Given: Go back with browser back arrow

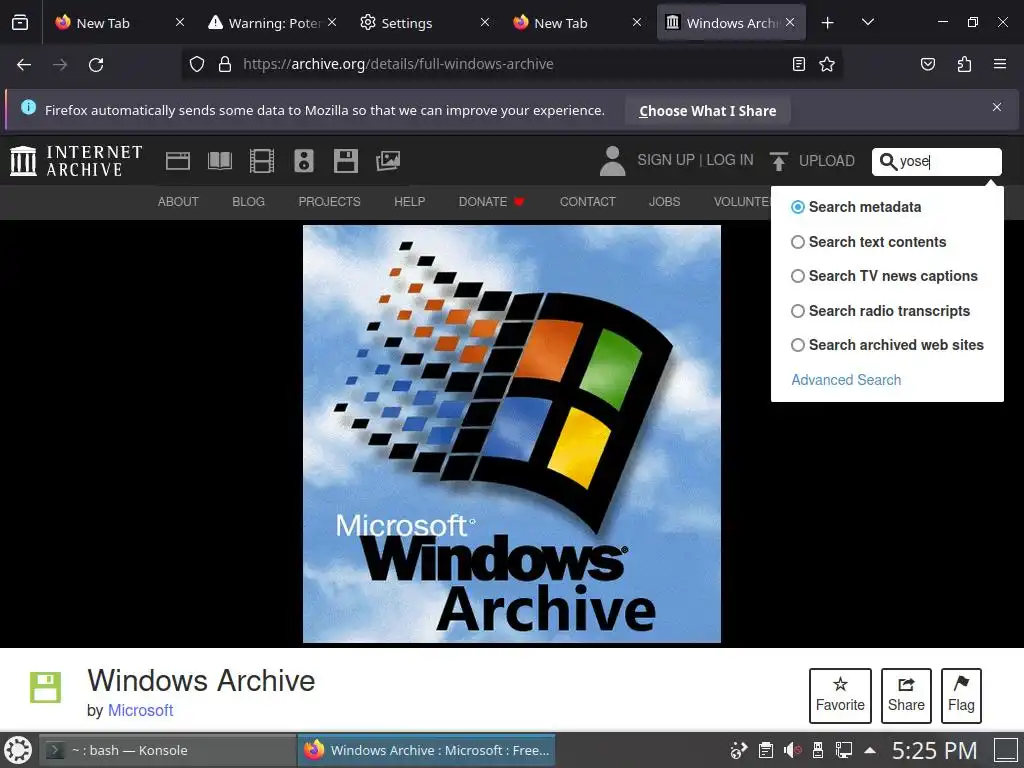Looking at the screenshot, I should (24, 64).
